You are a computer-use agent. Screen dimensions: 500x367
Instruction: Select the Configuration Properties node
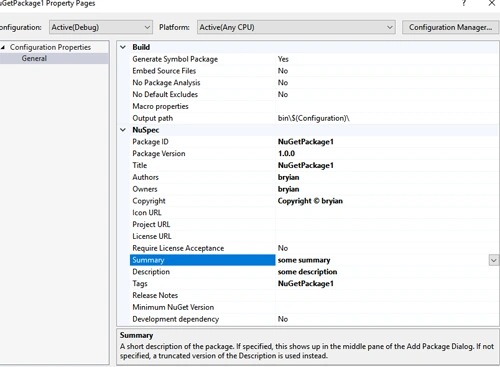[50, 47]
